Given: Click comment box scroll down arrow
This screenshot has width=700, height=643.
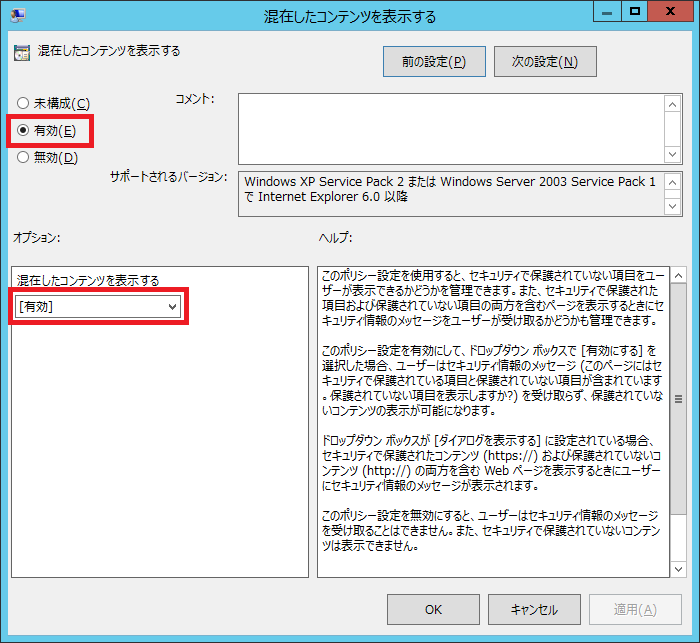Looking at the screenshot, I should tap(673, 154).
